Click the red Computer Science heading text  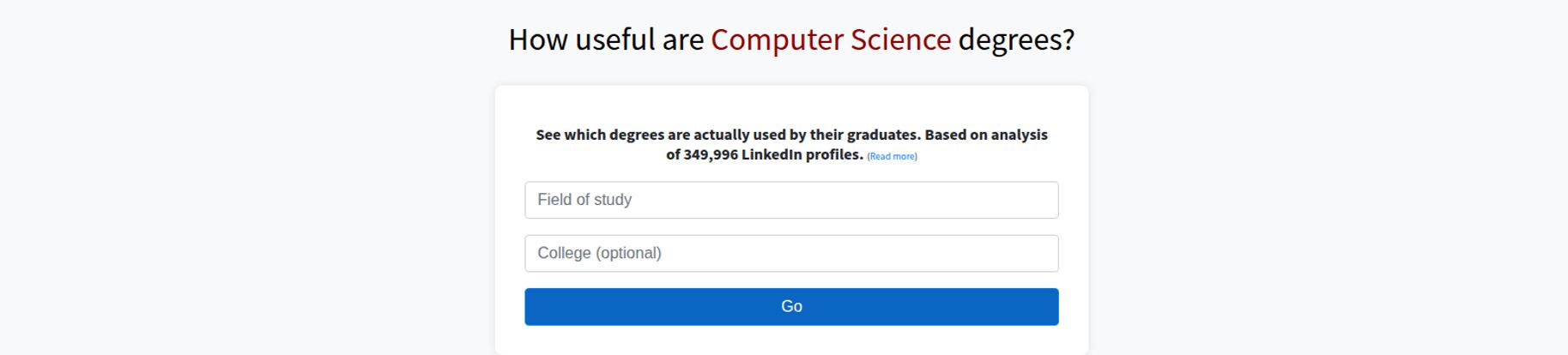coord(831,39)
